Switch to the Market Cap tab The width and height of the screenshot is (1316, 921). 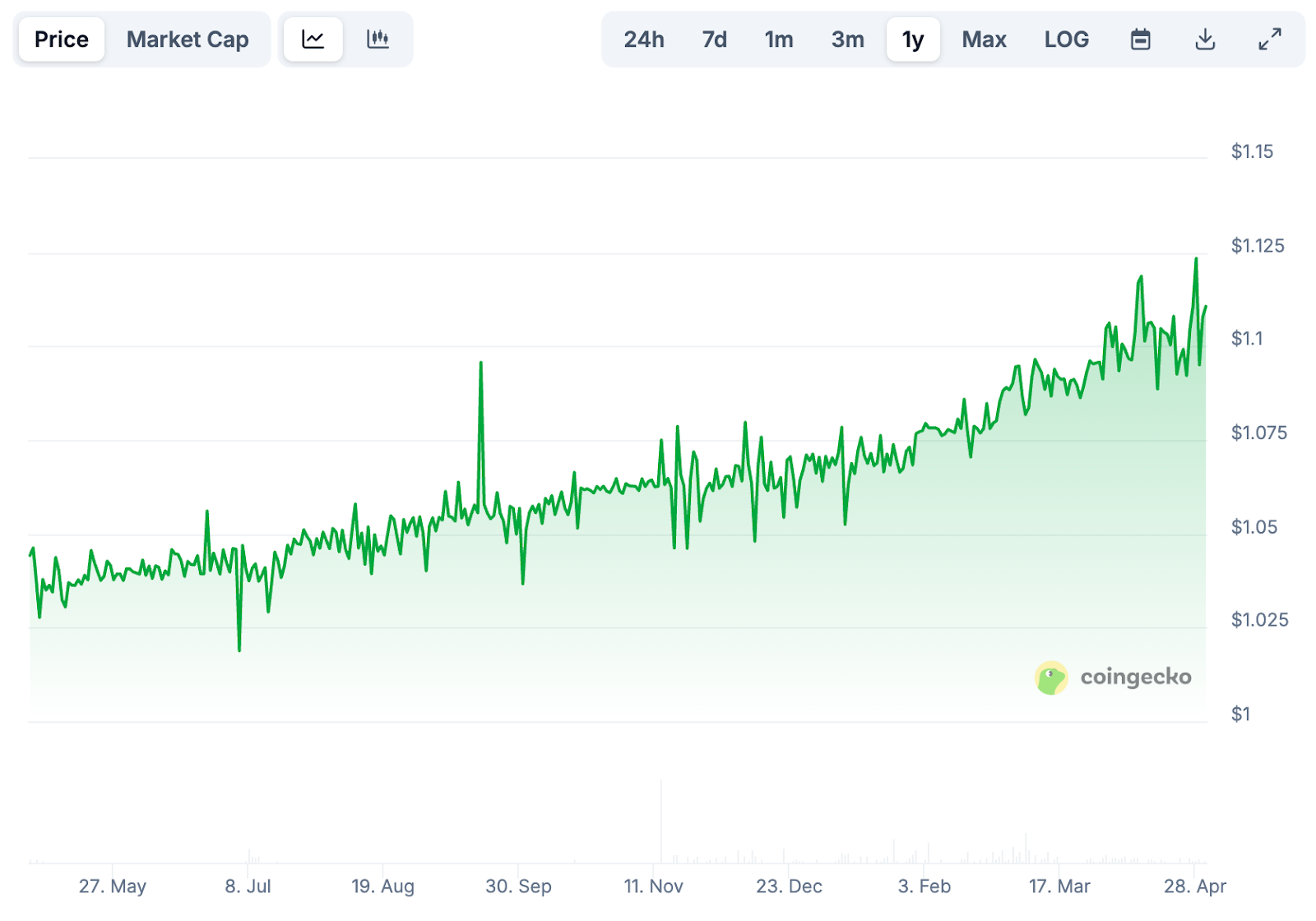[188, 39]
